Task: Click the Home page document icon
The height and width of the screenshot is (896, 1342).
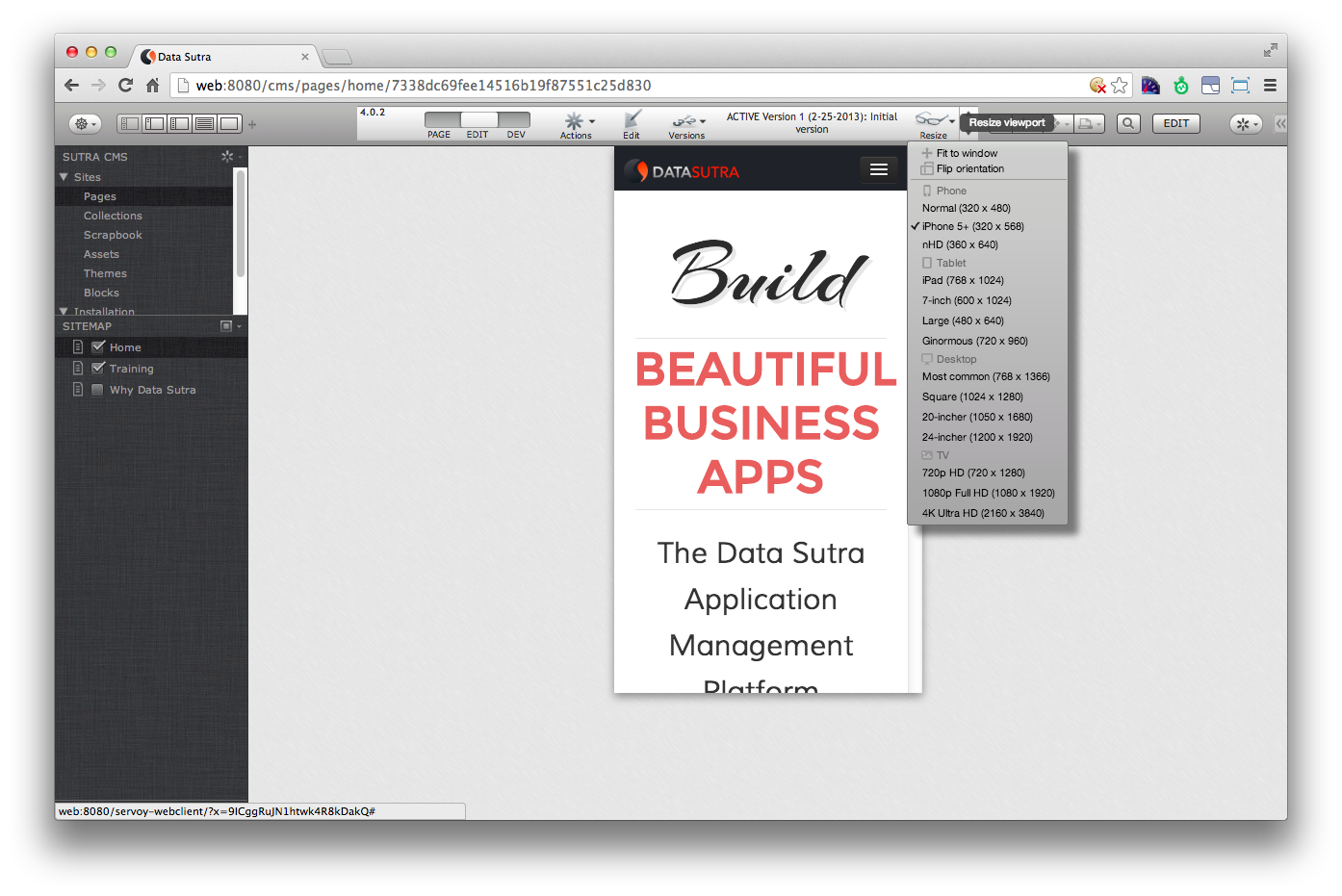Action: [78, 346]
